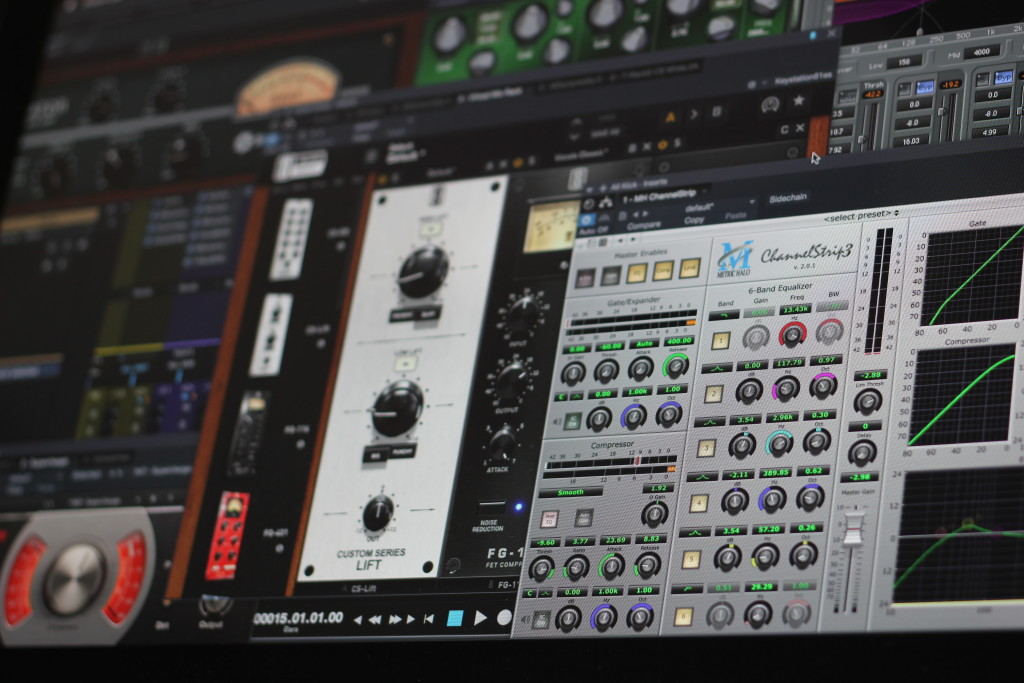
Task: Click the compressor Thresh knob
Action: point(541,569)
